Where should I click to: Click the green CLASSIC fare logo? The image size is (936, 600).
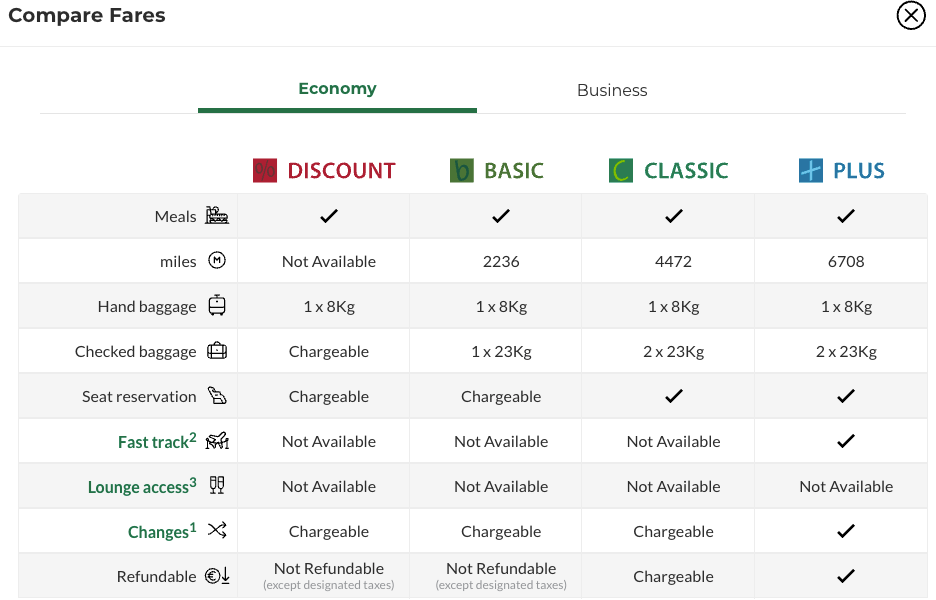621,171
